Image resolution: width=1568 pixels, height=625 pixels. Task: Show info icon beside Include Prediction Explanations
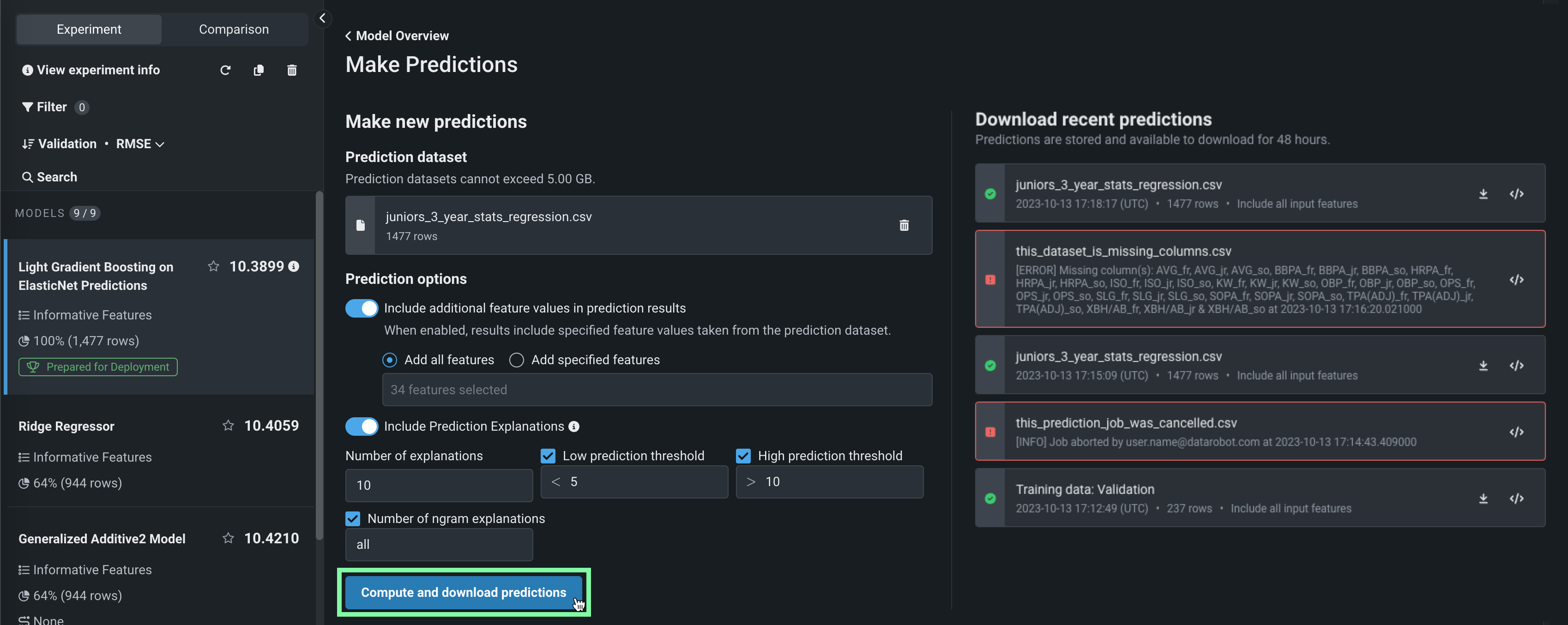tap(574, 427)
